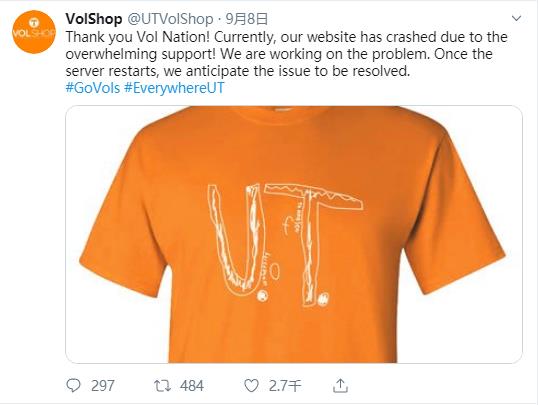The image size is (538, 405).
Task: Expand the tweet options chevron
Action: click(516, 19)
